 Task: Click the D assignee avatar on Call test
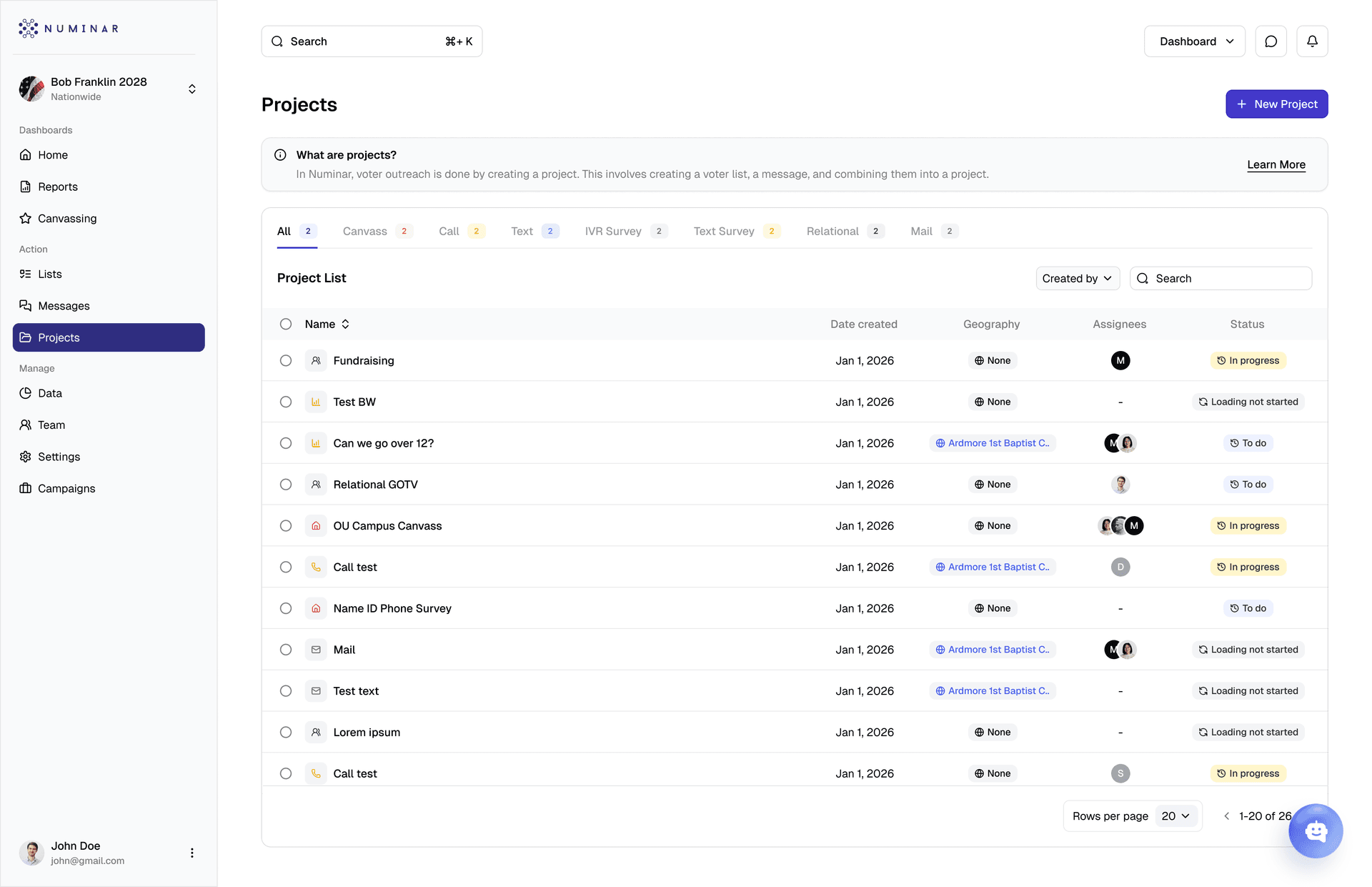click(x=1120, y=568)
